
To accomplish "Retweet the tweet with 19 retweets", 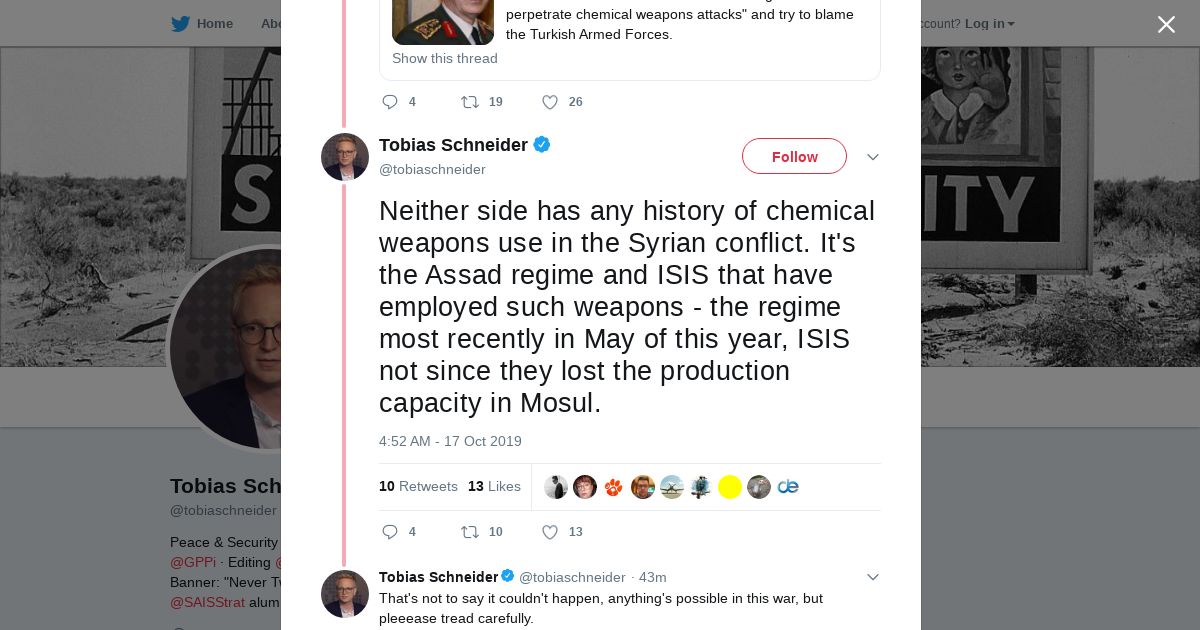I will coord(470,102).
